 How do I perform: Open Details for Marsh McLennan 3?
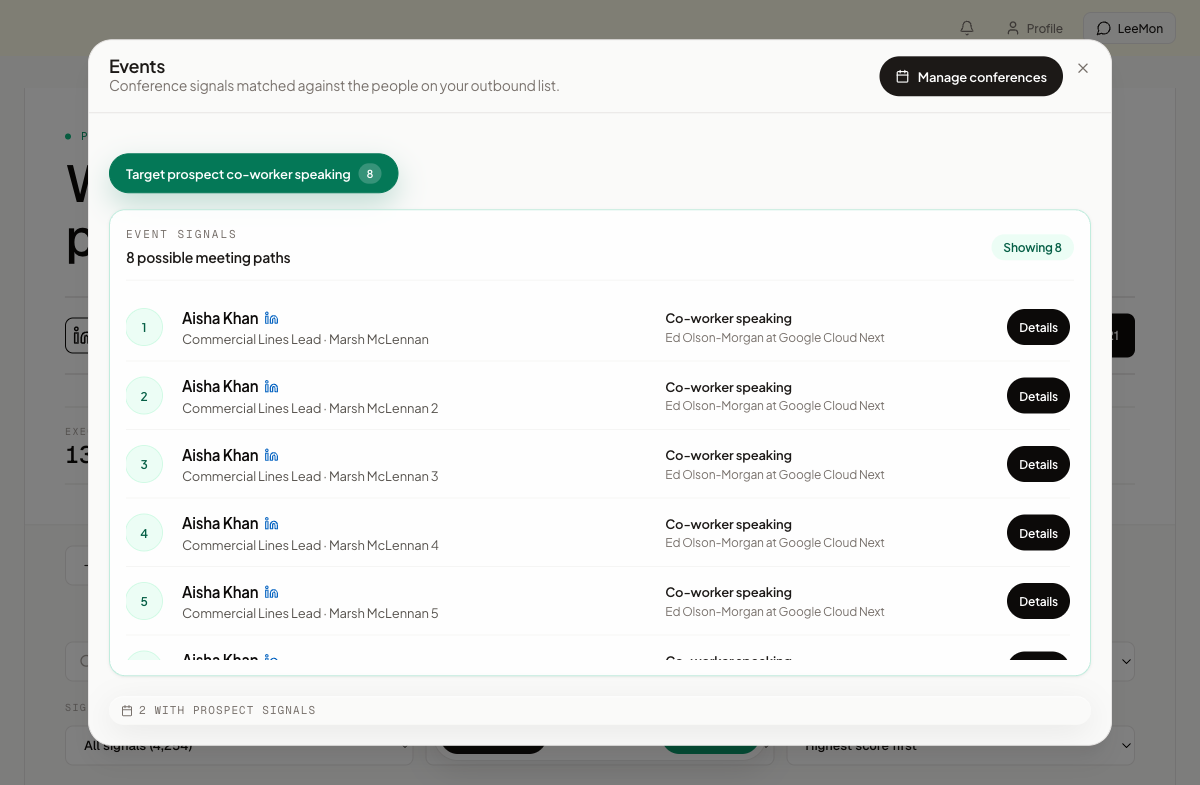point(1038,464)
